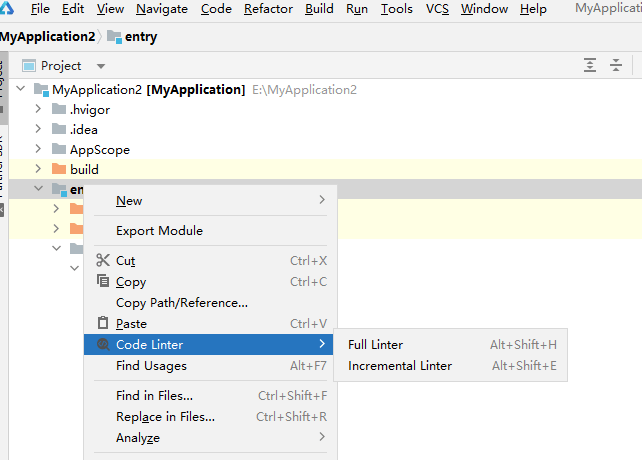Image resolution: width=642 pixels, height=460 pixels.
Task: Click the entry module folder icon in tree
Action: [x=59, y=189]
